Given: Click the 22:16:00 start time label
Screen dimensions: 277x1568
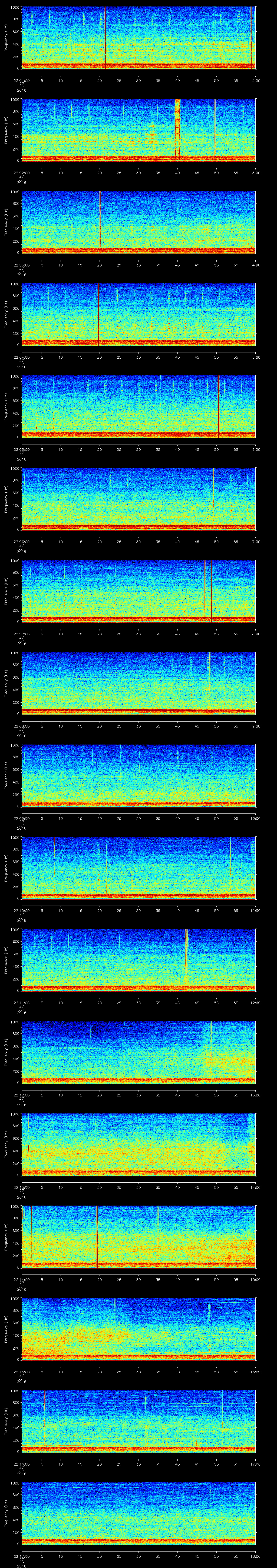Looking at the screenshot, I should pos(21,1464).
